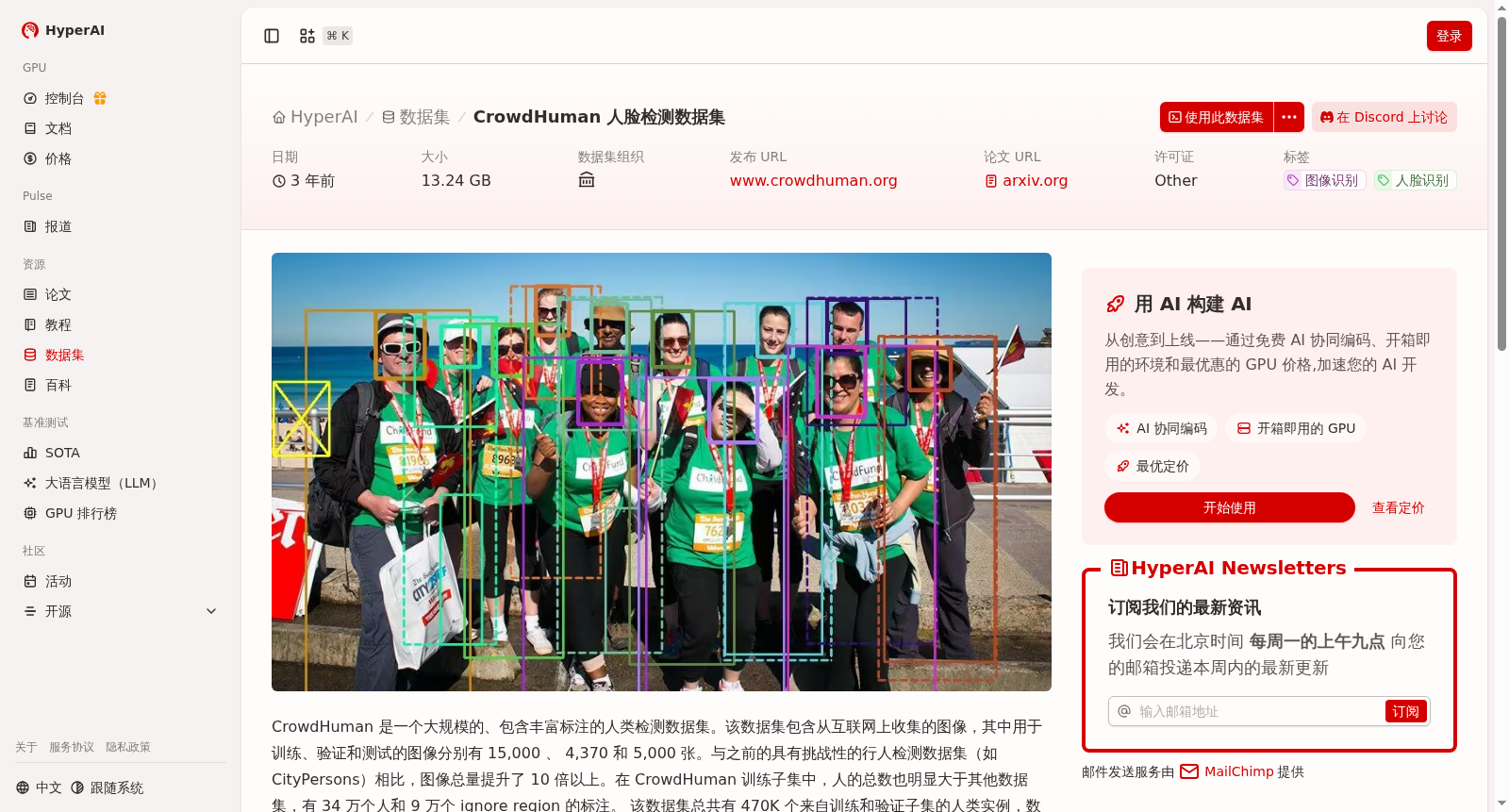Click the newsletter icon beside HyperAI Newsletters
Screen dimensions: 1509x812
point(1119,568)
